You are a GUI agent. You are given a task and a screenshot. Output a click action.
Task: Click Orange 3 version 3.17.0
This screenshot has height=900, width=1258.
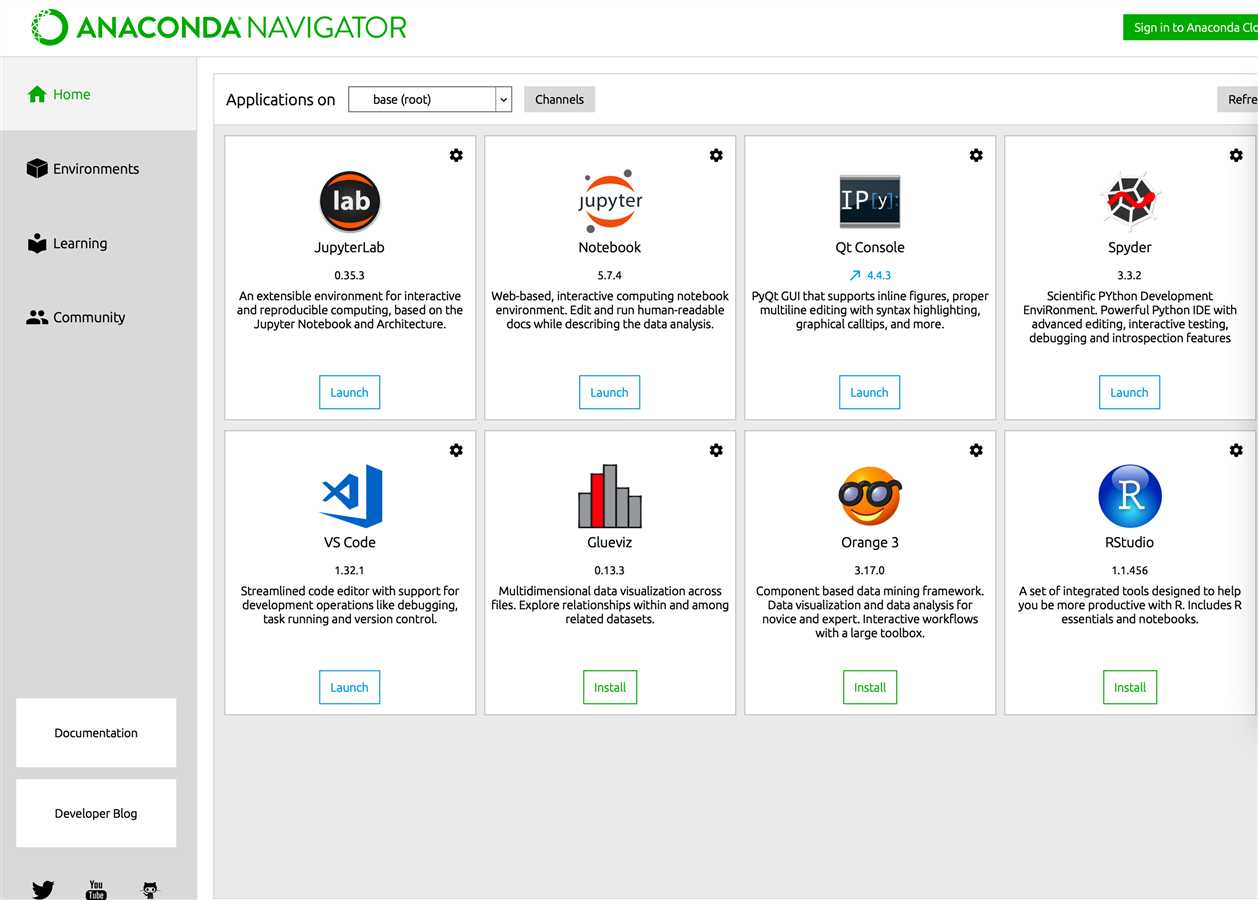pos(870,570)
